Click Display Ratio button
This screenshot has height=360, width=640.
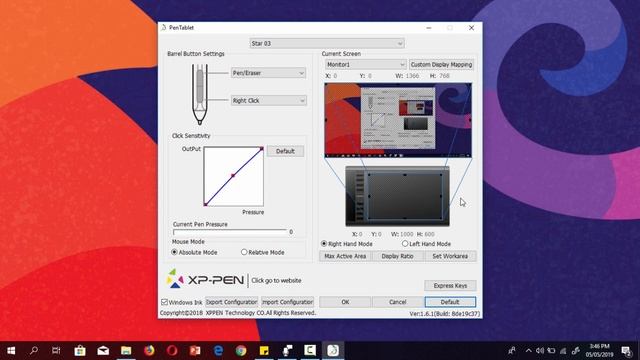(397, 256)
